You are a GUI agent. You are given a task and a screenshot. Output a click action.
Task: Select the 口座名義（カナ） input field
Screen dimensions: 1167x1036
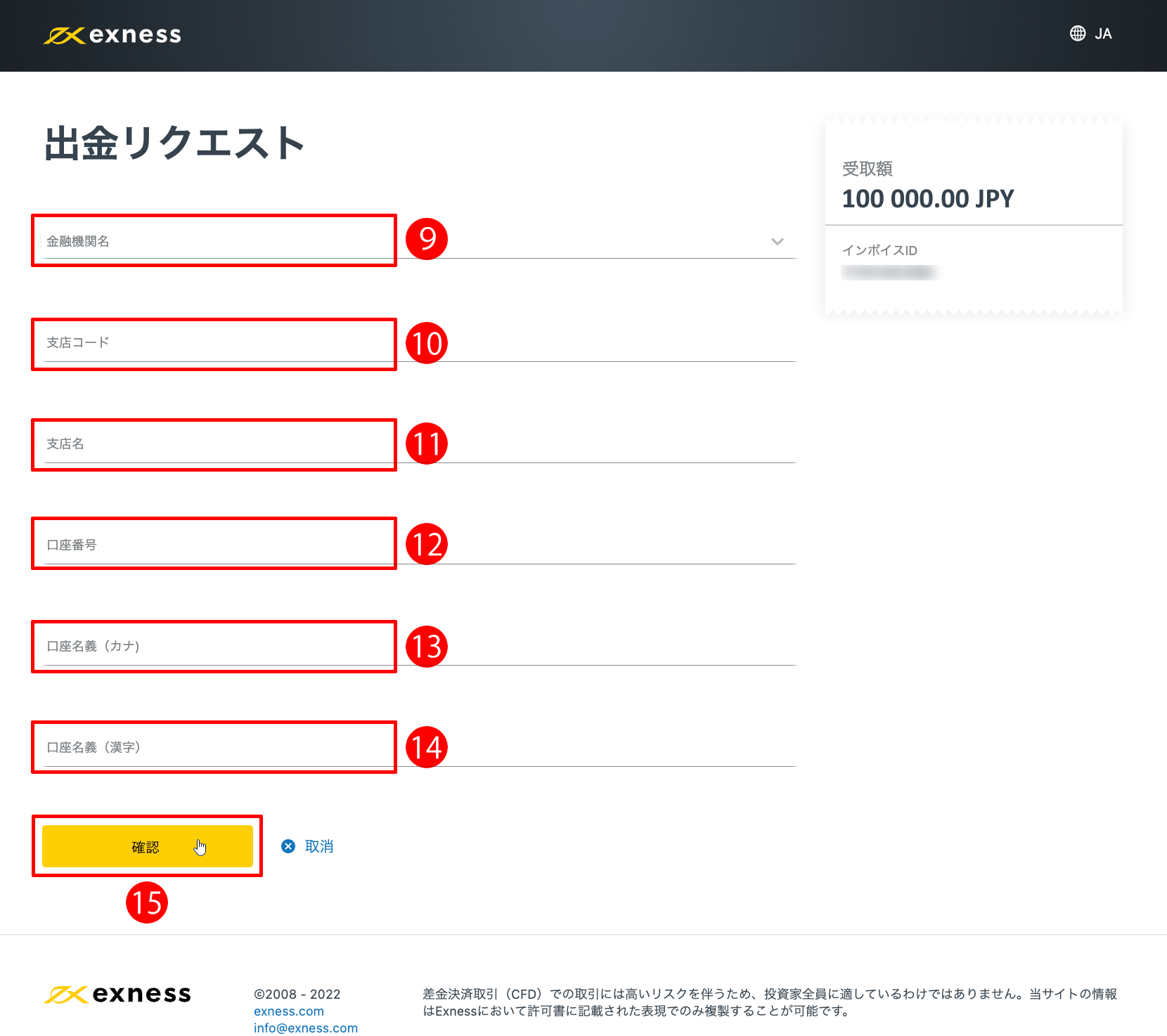pyautogui.click(x=211, y=646)
